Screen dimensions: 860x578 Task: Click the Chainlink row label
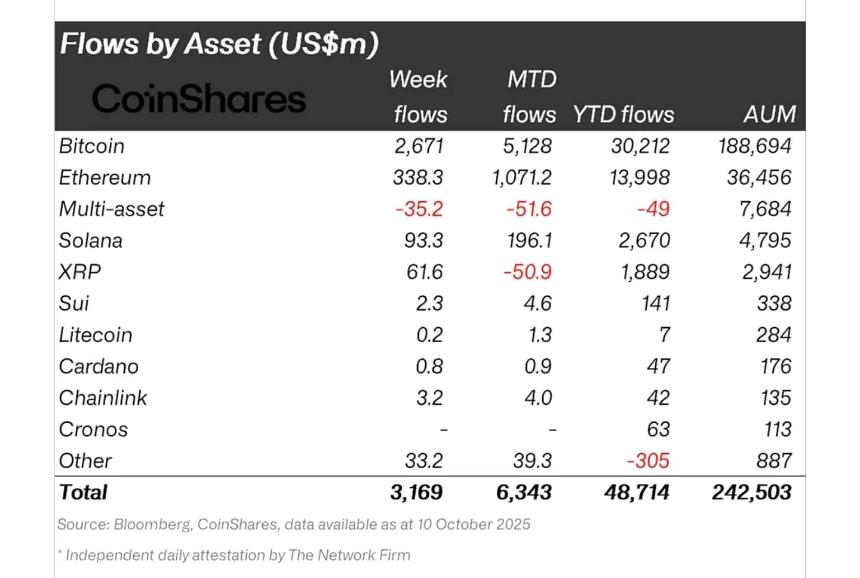(103, 398)
